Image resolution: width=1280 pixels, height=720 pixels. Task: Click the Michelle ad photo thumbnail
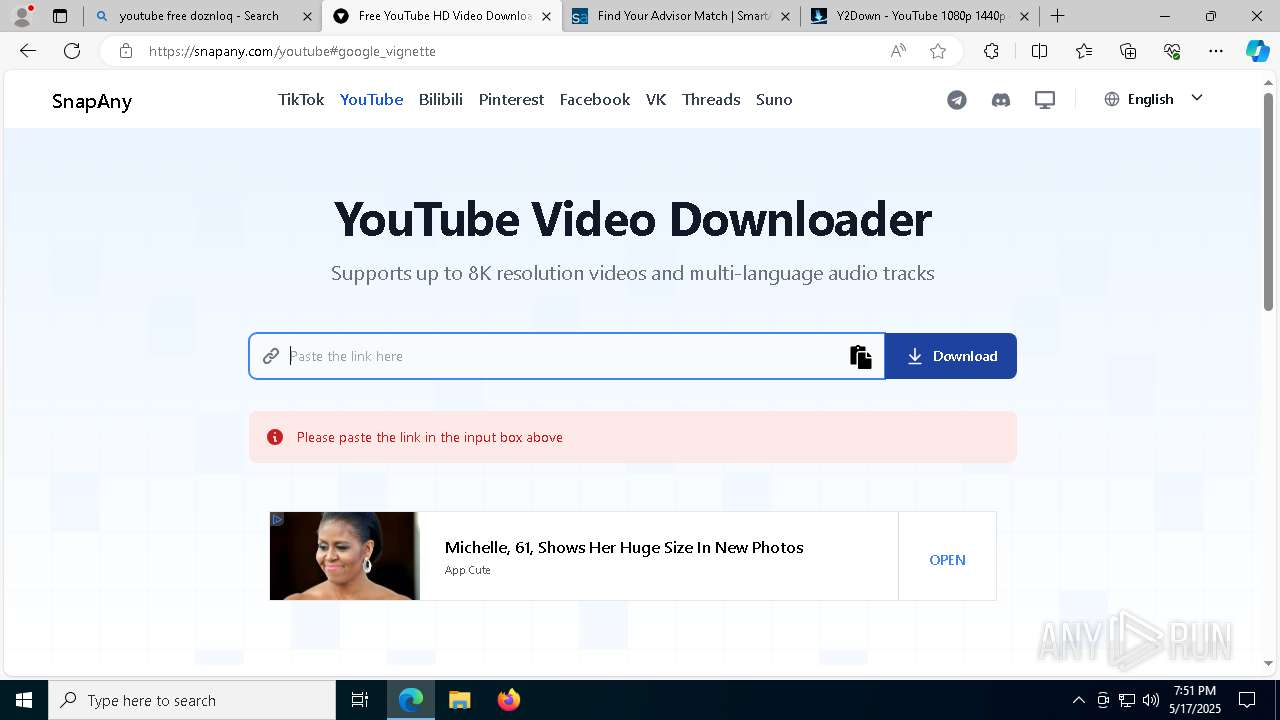345,556
